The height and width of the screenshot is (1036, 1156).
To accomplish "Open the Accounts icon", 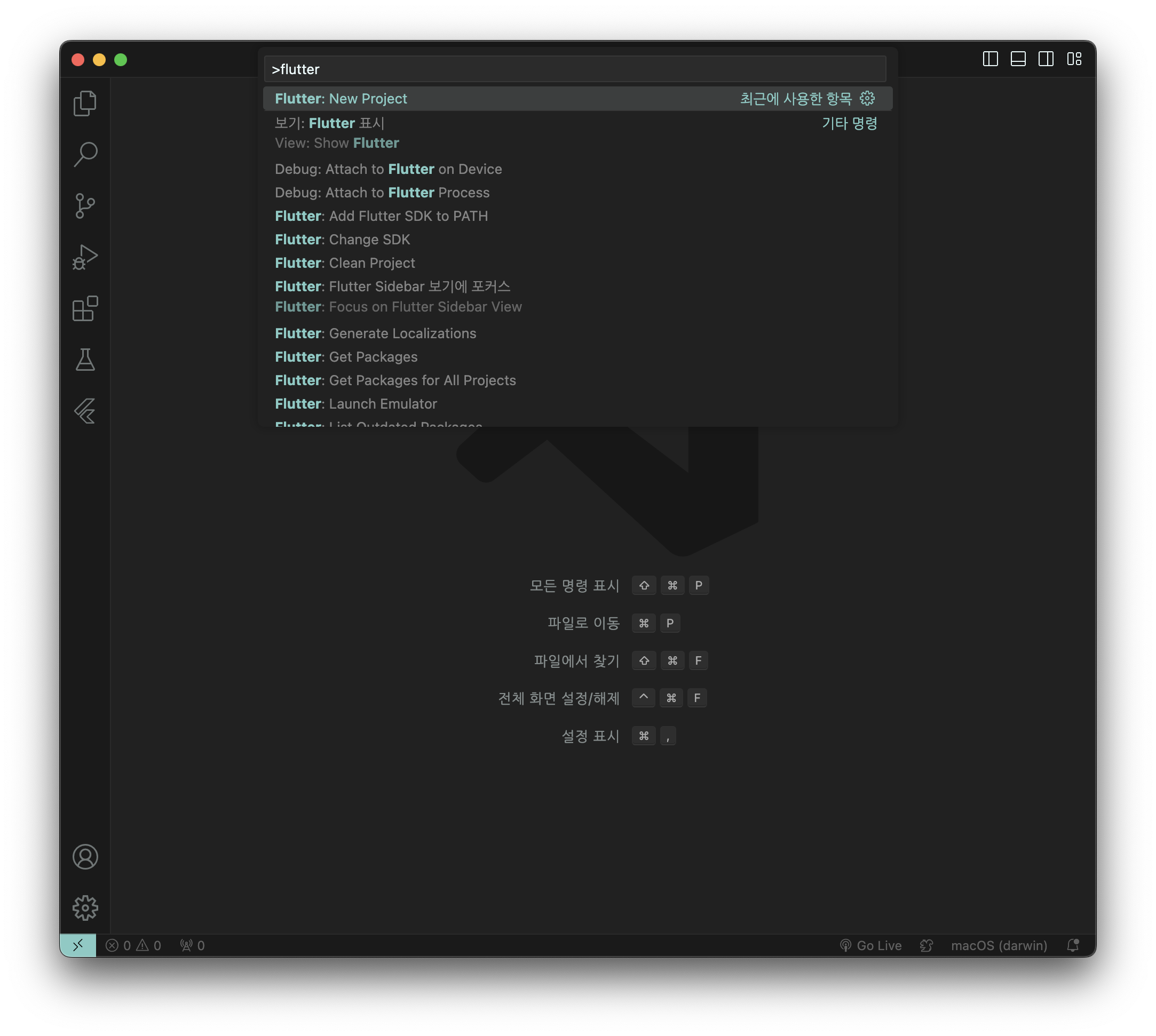I will [85, 857].
